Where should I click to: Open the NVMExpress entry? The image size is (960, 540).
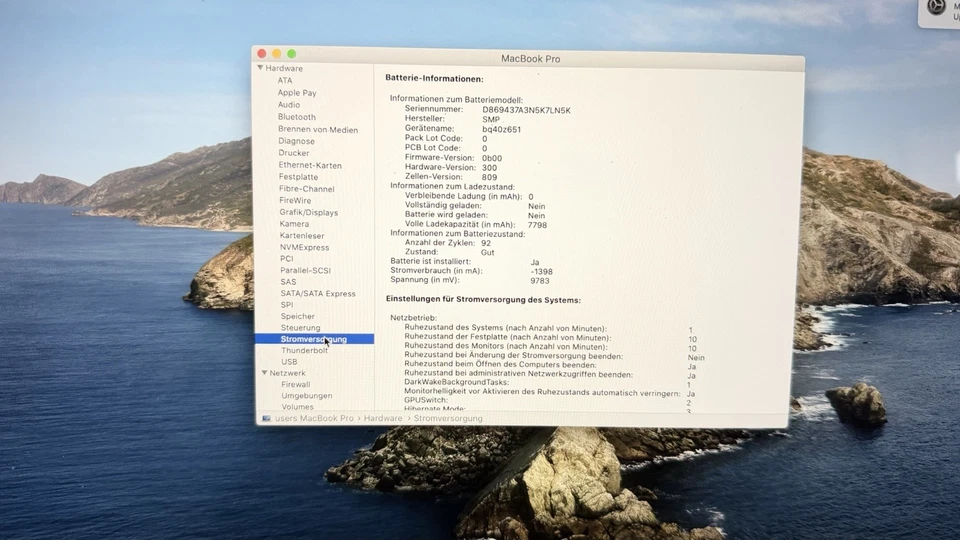click(304, 247)
